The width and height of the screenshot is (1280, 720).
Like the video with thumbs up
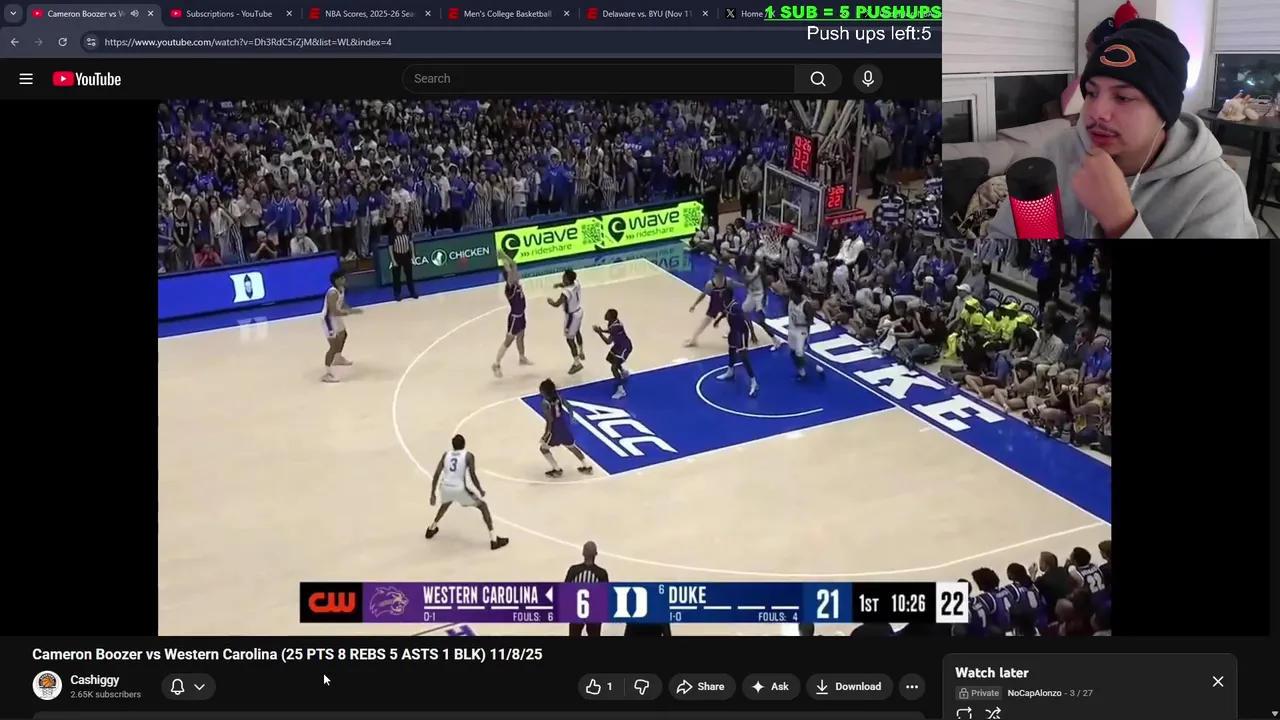[x=598, y=686]
